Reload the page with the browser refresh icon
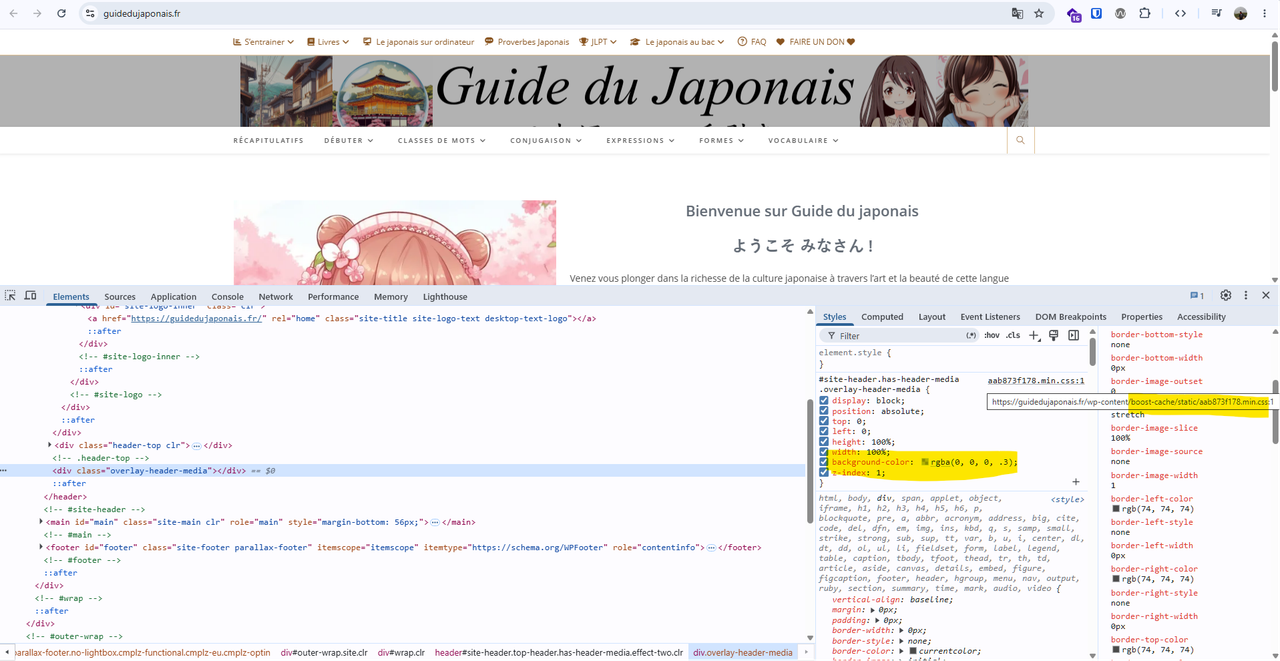Viewport: 1280px width, 661px height. pyautogui.click(x=61, y=14)
